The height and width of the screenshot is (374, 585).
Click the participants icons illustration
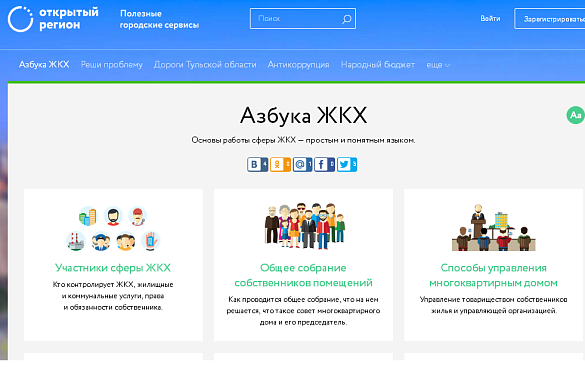[113, 228]
